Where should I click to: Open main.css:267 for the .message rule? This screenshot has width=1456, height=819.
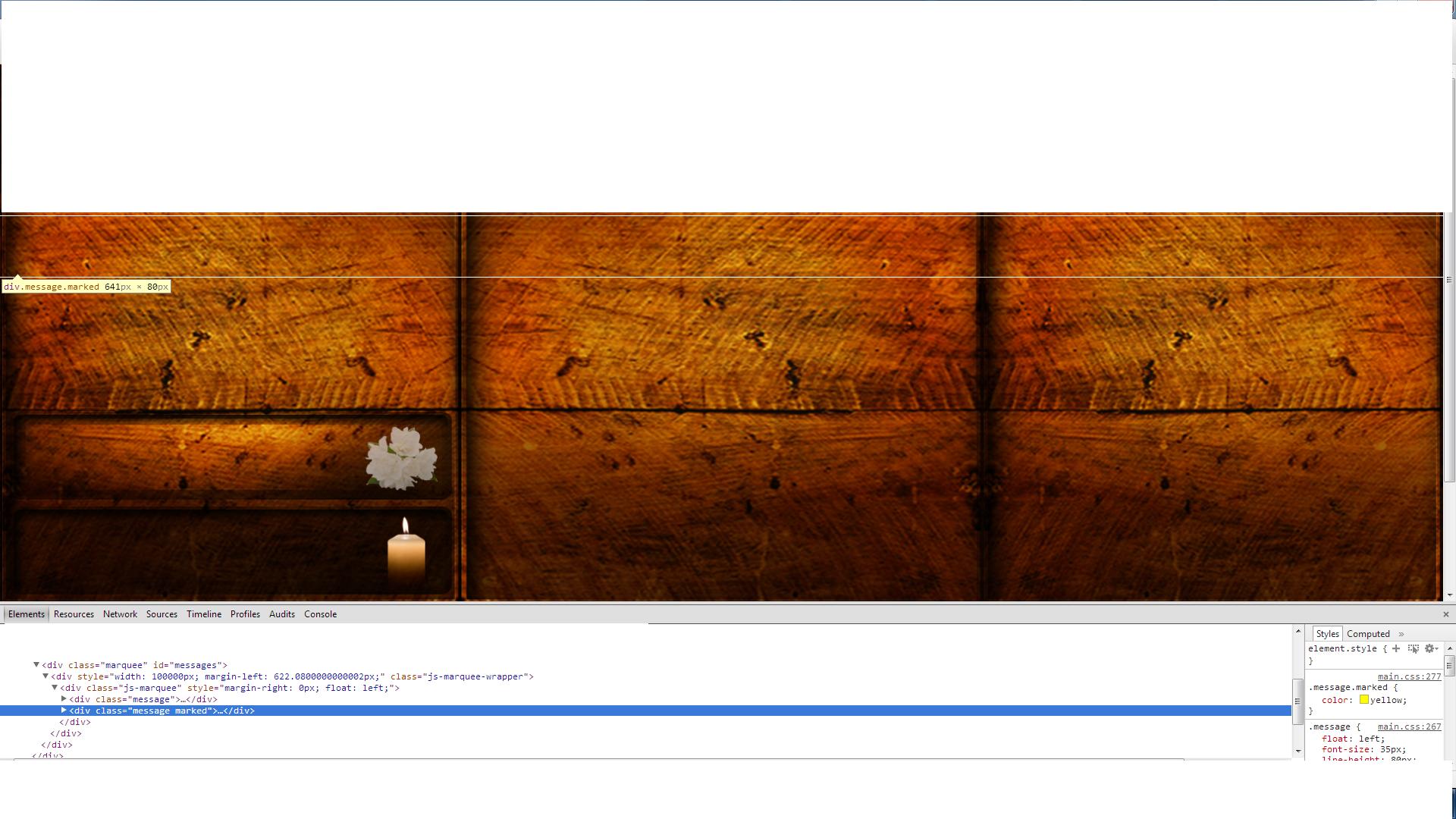coord(1410,726)
